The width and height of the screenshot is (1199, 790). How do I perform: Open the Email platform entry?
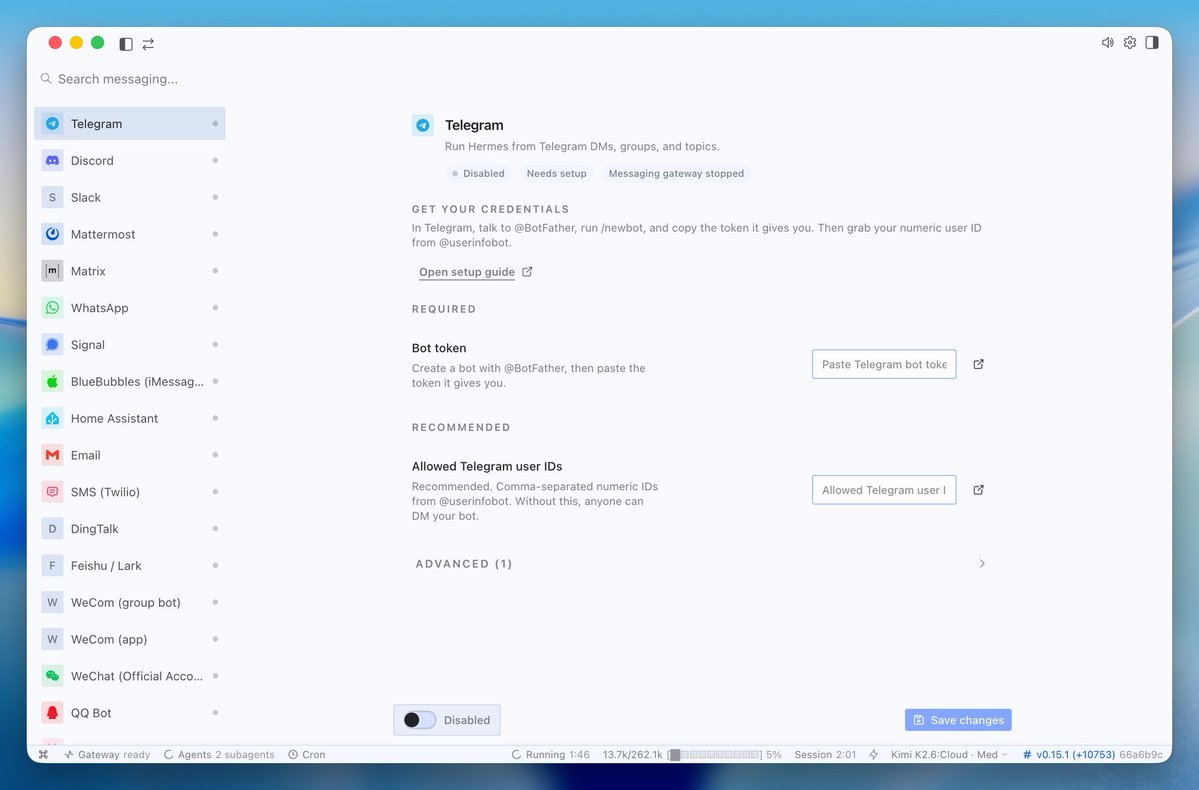point(129,455)
